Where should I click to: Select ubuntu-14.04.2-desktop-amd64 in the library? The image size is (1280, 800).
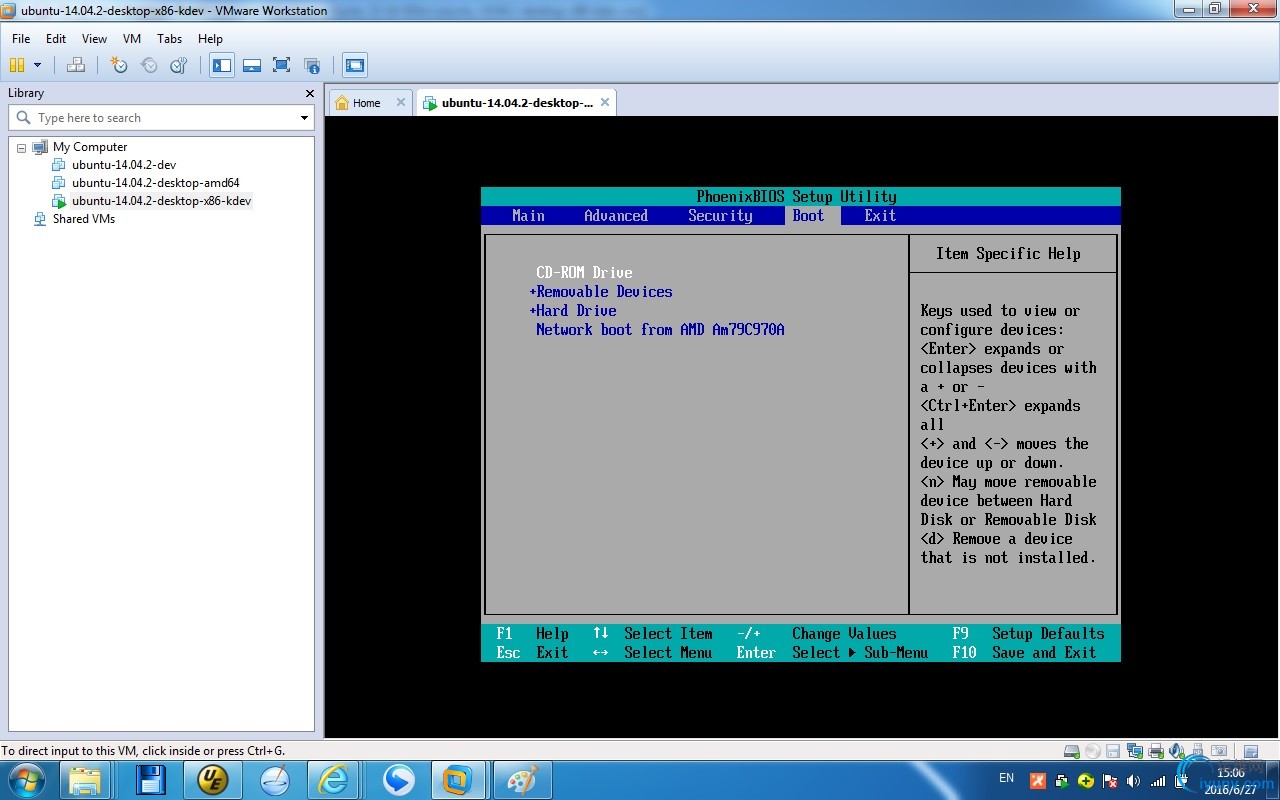pyautogui.click(x=156, y=183)
